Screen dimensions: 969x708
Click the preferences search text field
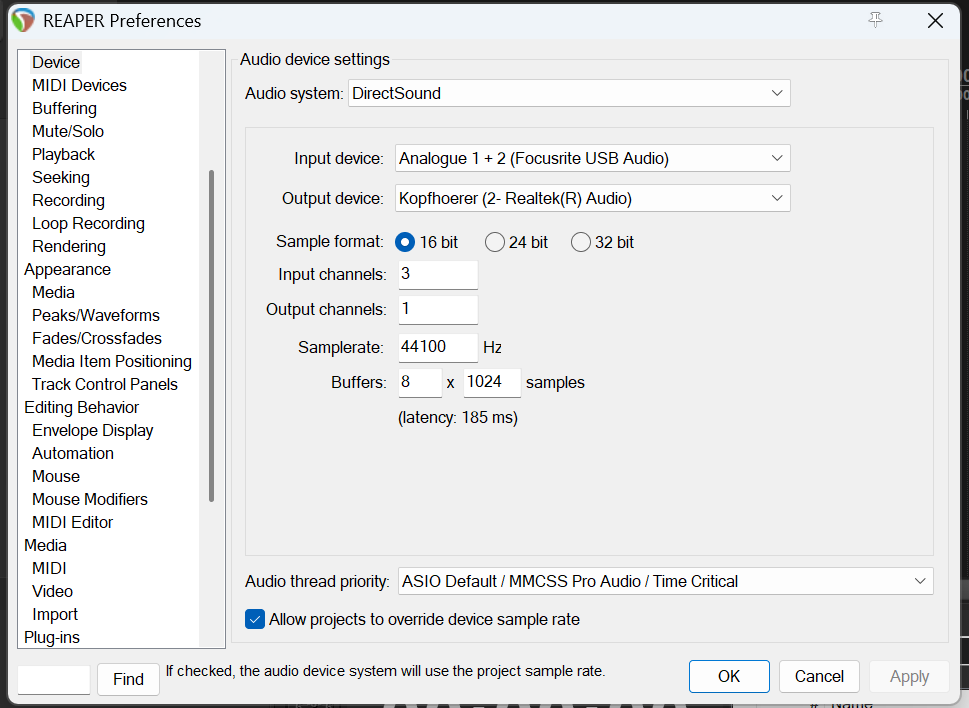[54, 680]
